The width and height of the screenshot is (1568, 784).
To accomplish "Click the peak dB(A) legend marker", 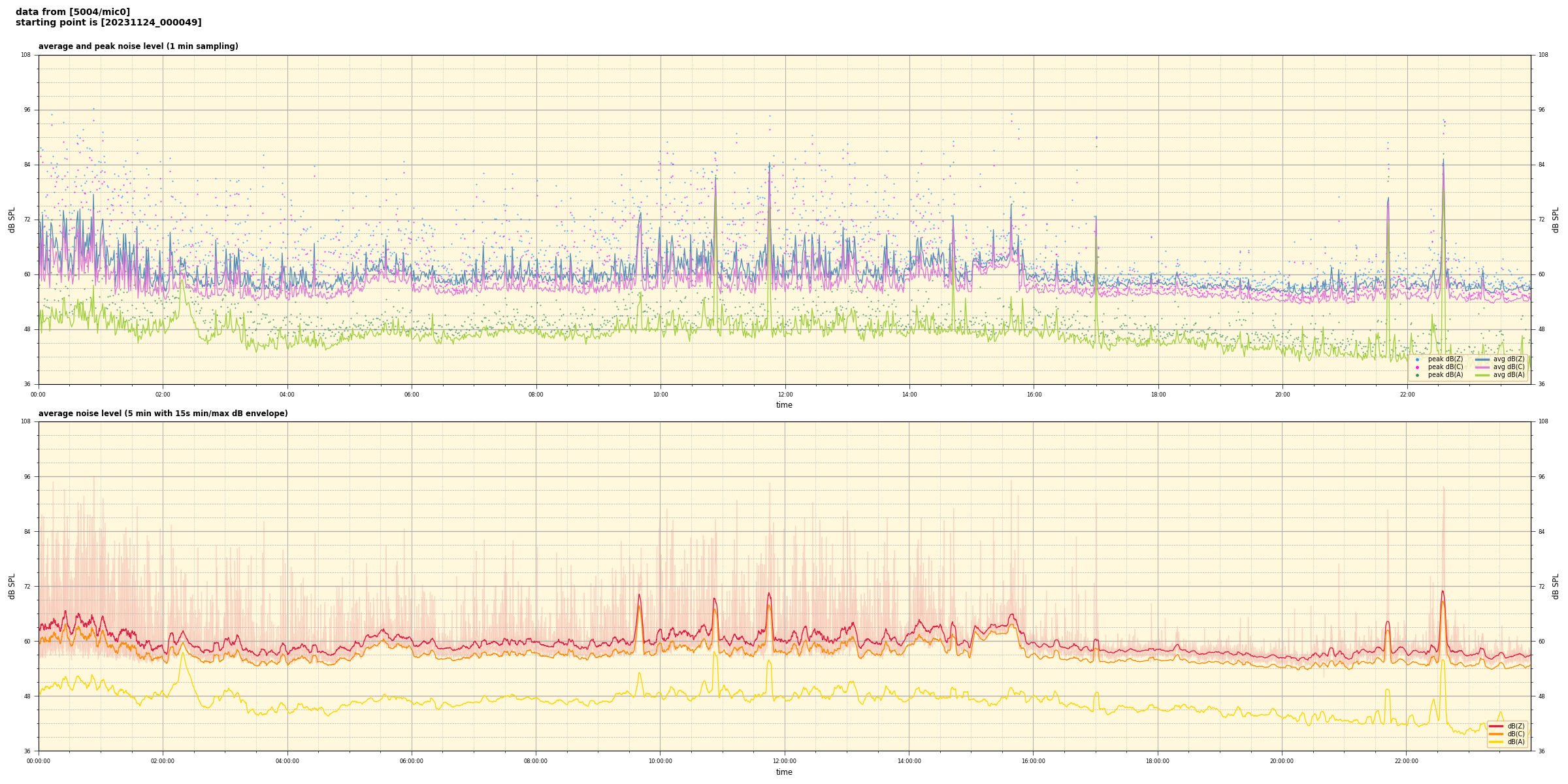I will (1417, 375).
